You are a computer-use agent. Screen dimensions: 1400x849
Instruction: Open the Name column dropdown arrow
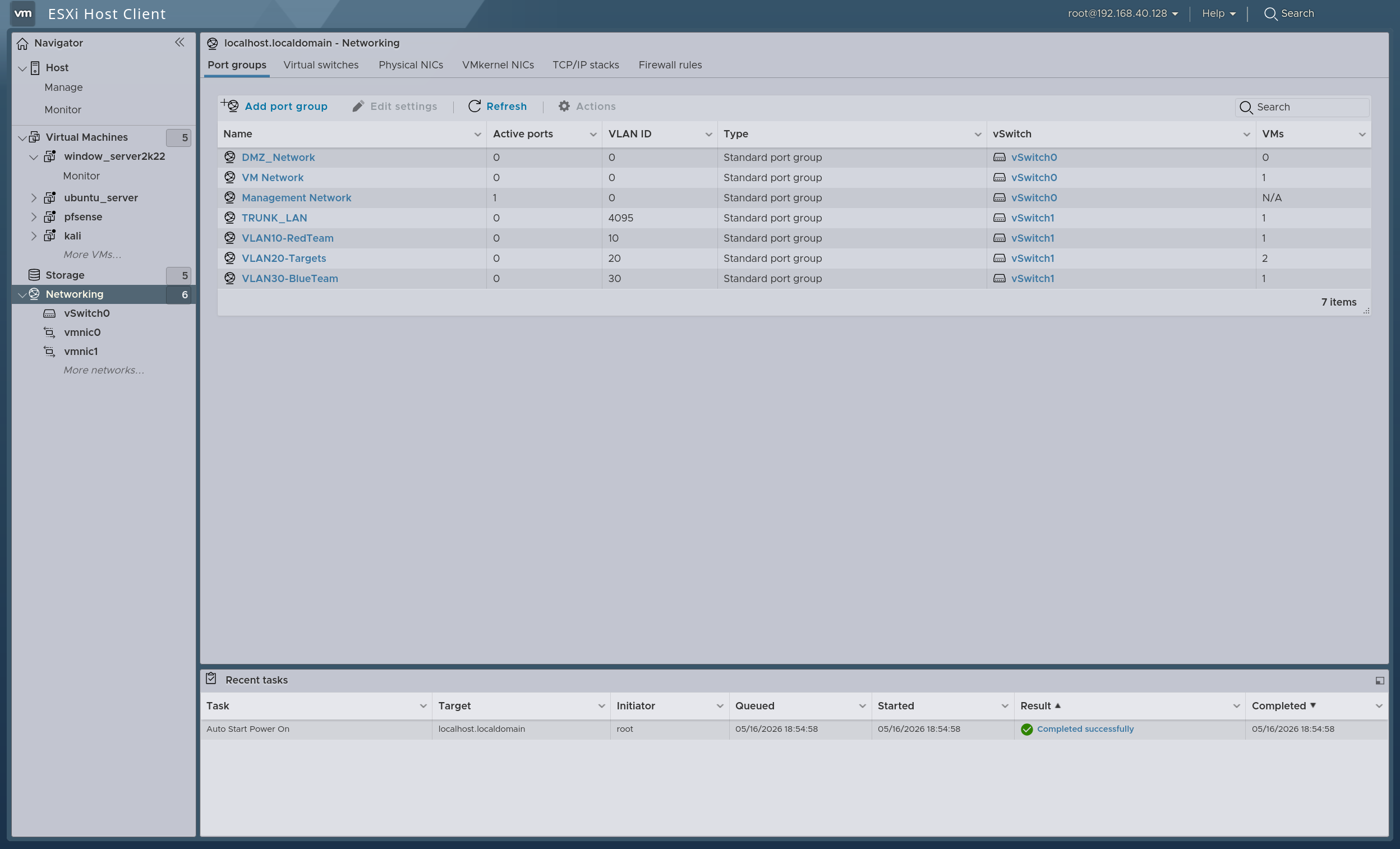point(477,135)
